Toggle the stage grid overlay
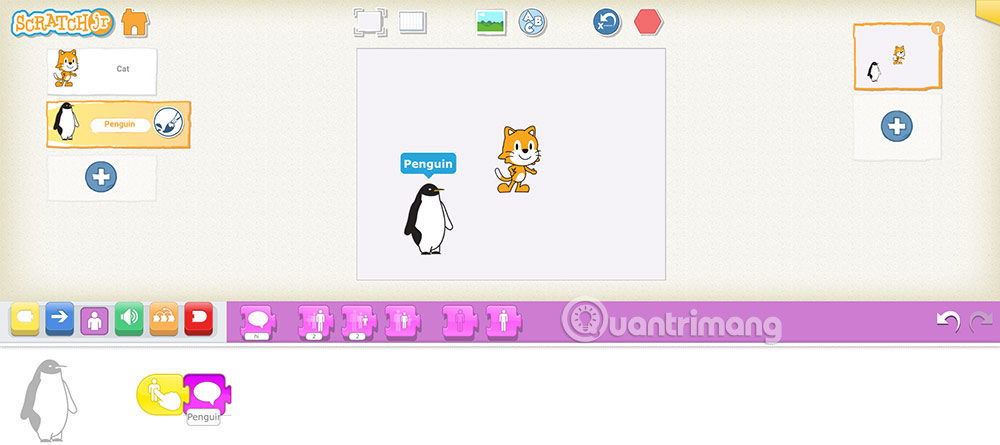The height and width of the screenshot is (445, 1000). 413,22
